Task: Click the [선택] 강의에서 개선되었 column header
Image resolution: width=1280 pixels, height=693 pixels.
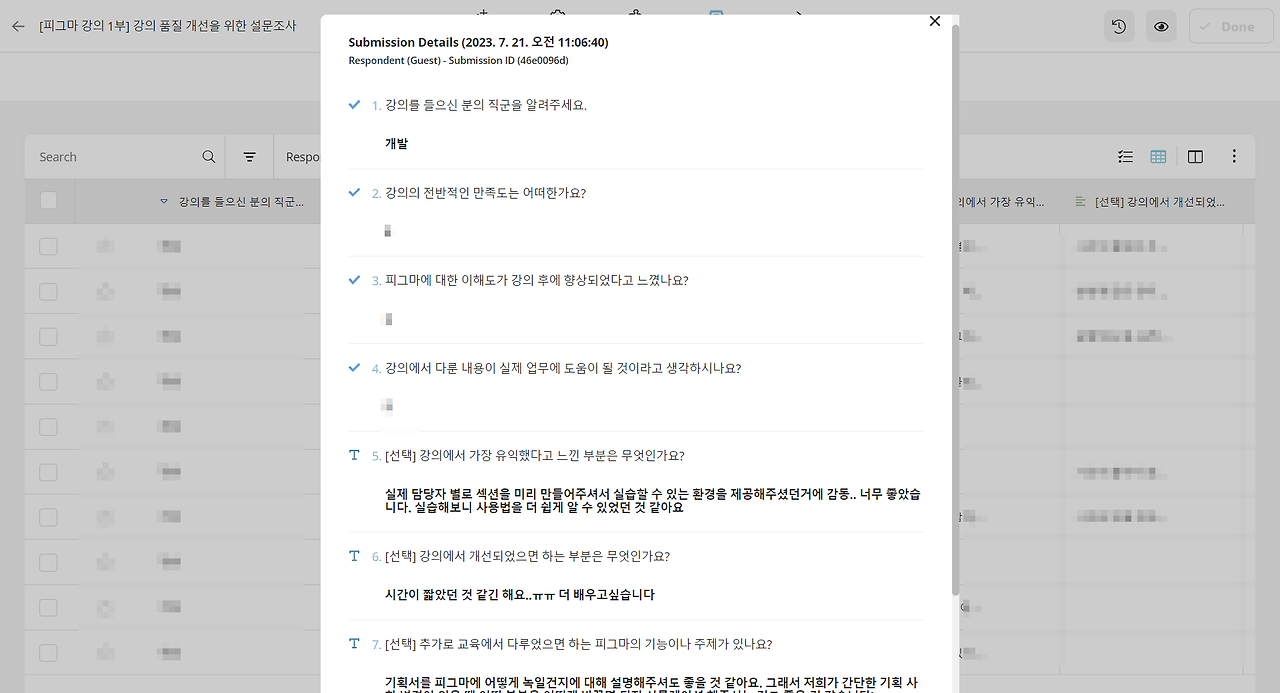Action: coord(1160,202)
